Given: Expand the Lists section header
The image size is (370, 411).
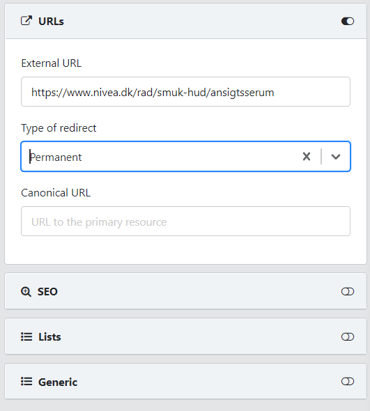Looking at the screenshot, I should 185,336.
